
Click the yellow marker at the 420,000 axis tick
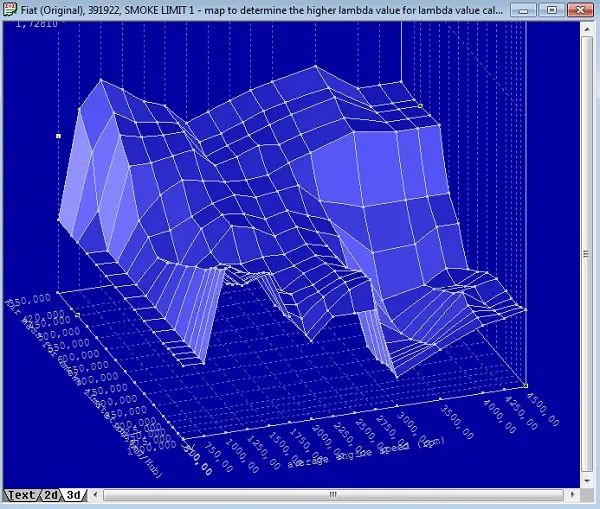click(x=78, y=314)
